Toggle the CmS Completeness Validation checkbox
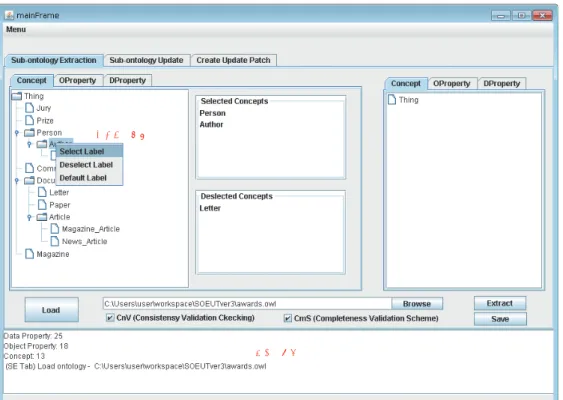Viewport: 563px width, 400px height. click(288, 318)
